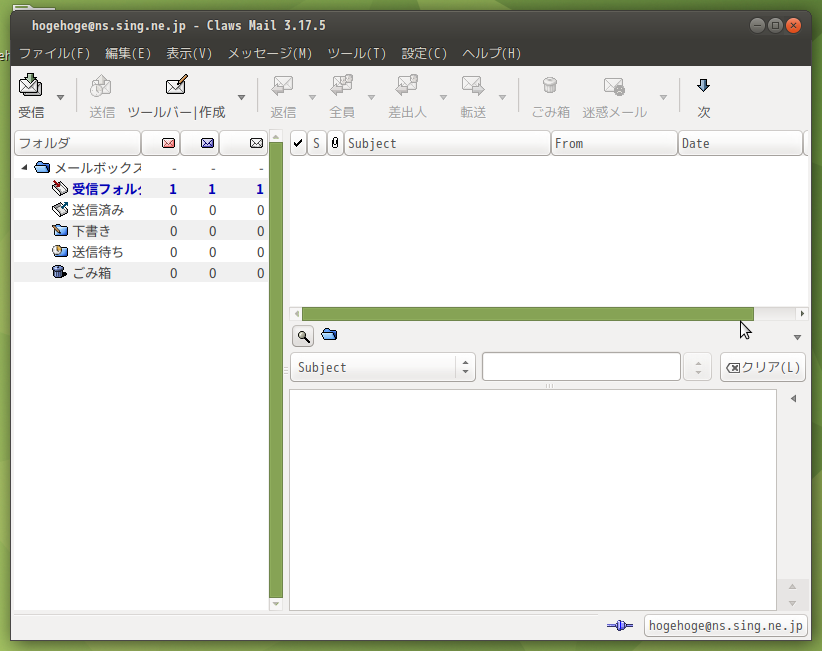Sort by the Subject column header
Viewport: 822px width, 651px height.
point(447,143)
